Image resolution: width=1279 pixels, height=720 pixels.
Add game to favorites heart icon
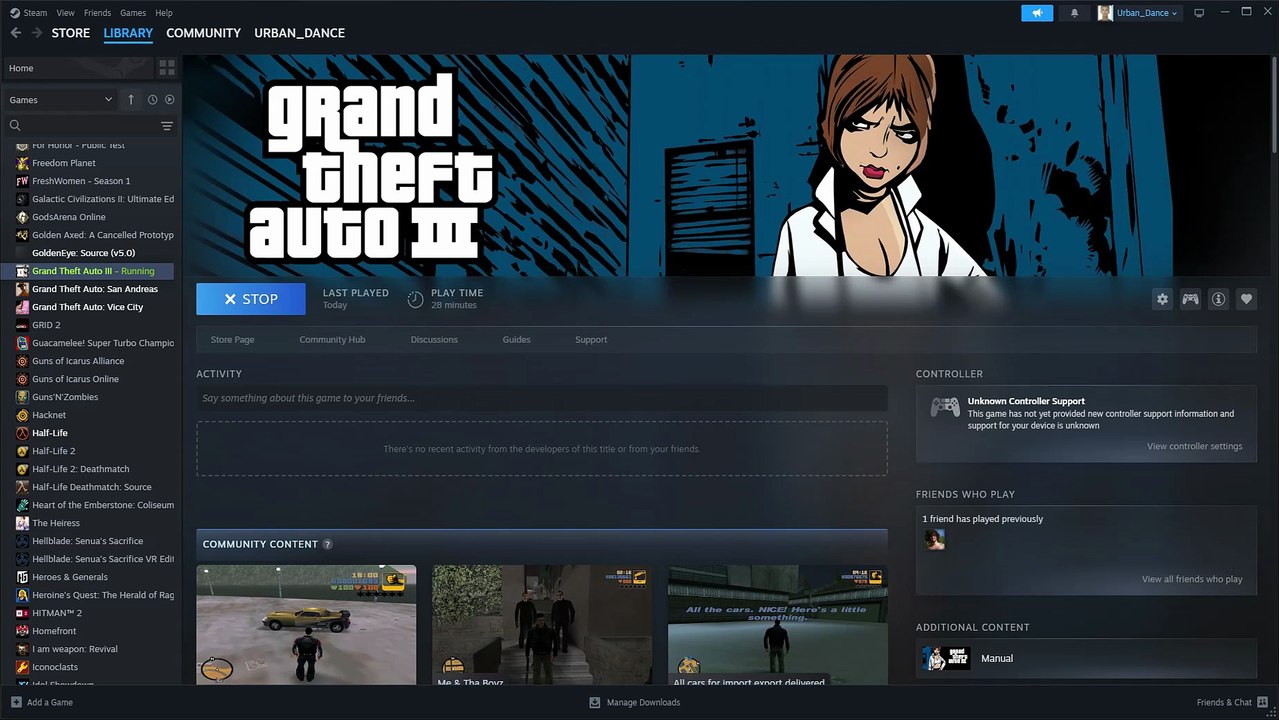pos(1246,299)
